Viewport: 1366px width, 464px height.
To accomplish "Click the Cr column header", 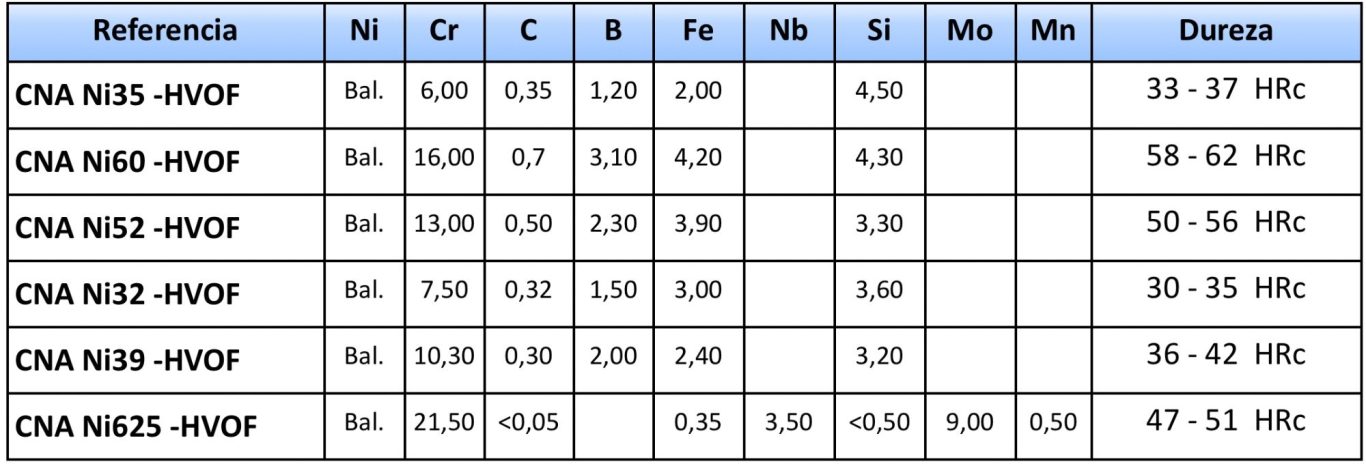I will [x=443, y=30].
